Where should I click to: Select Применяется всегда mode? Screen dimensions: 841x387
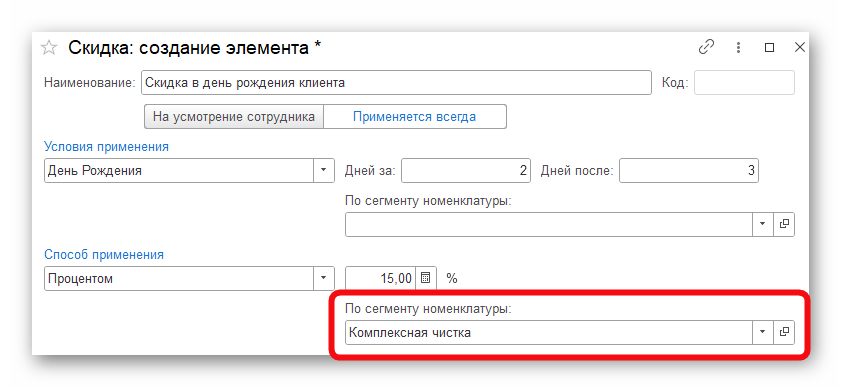coord(415,116)
